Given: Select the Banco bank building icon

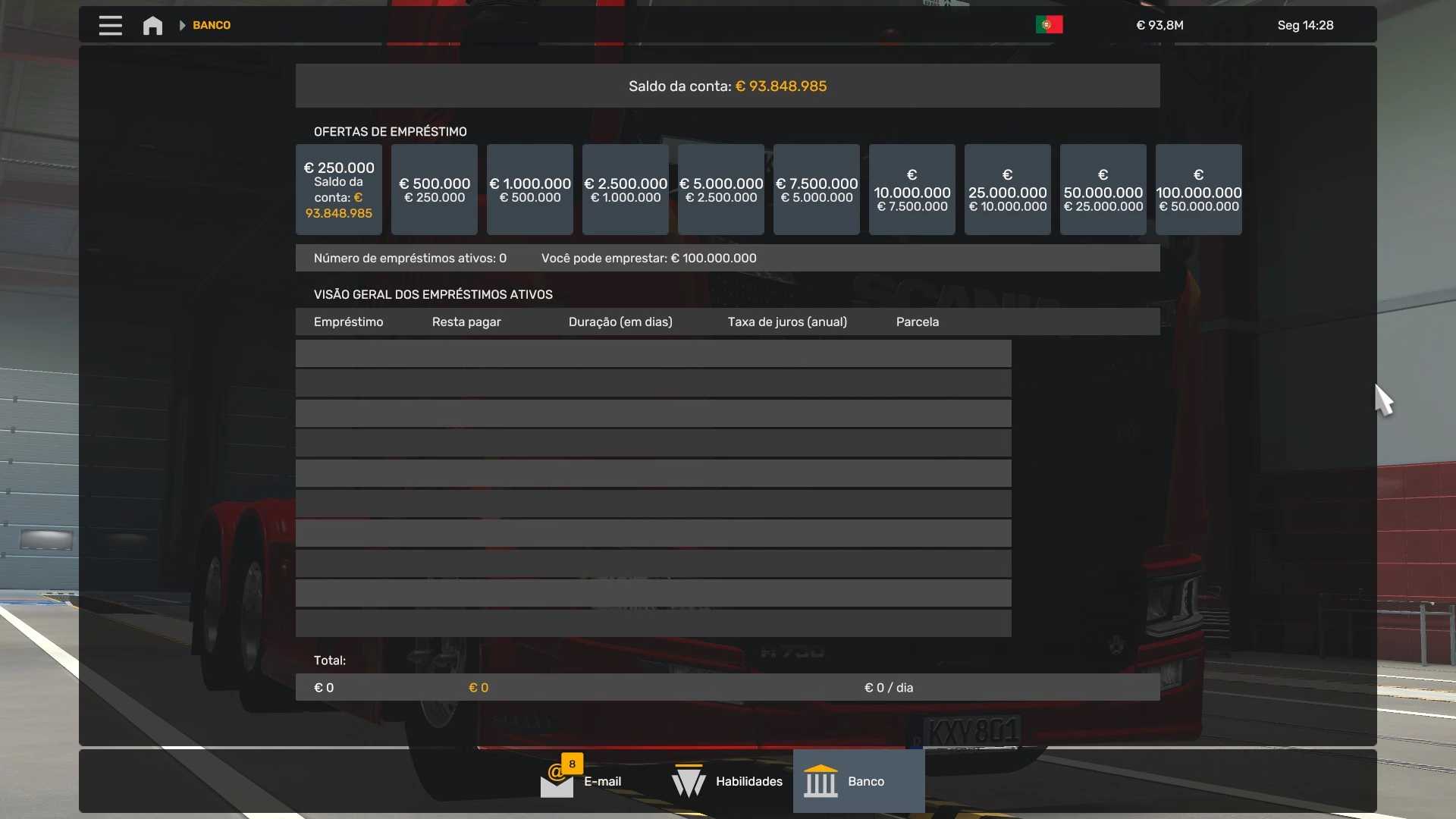Looking at the screenshot, I should tap(821, 781).
